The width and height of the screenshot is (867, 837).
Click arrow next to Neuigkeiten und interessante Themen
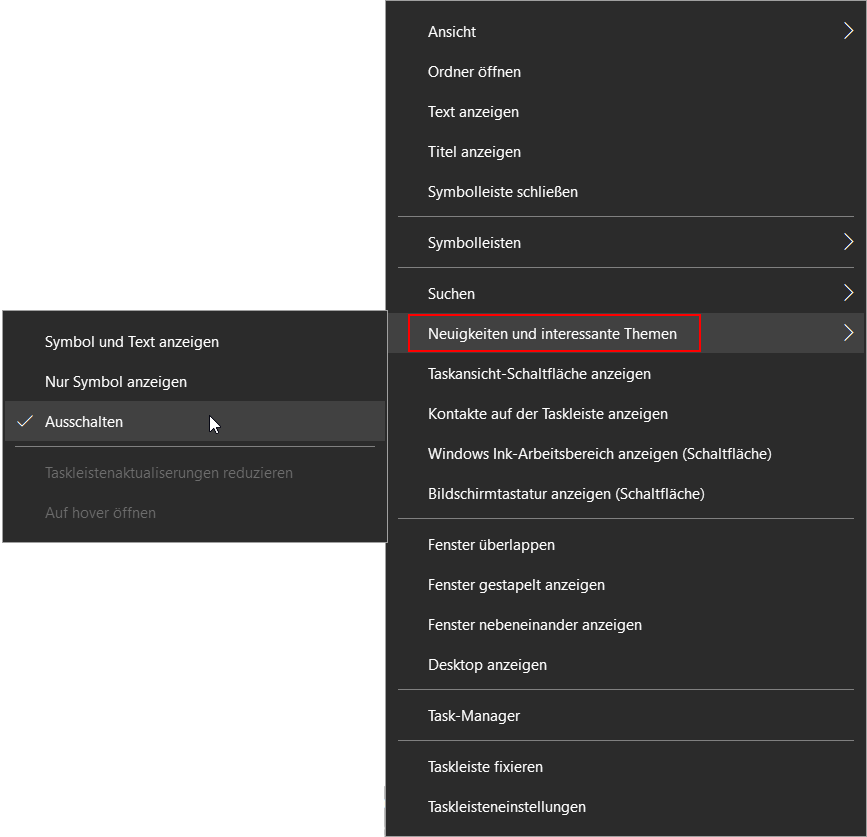pos(847,334)
